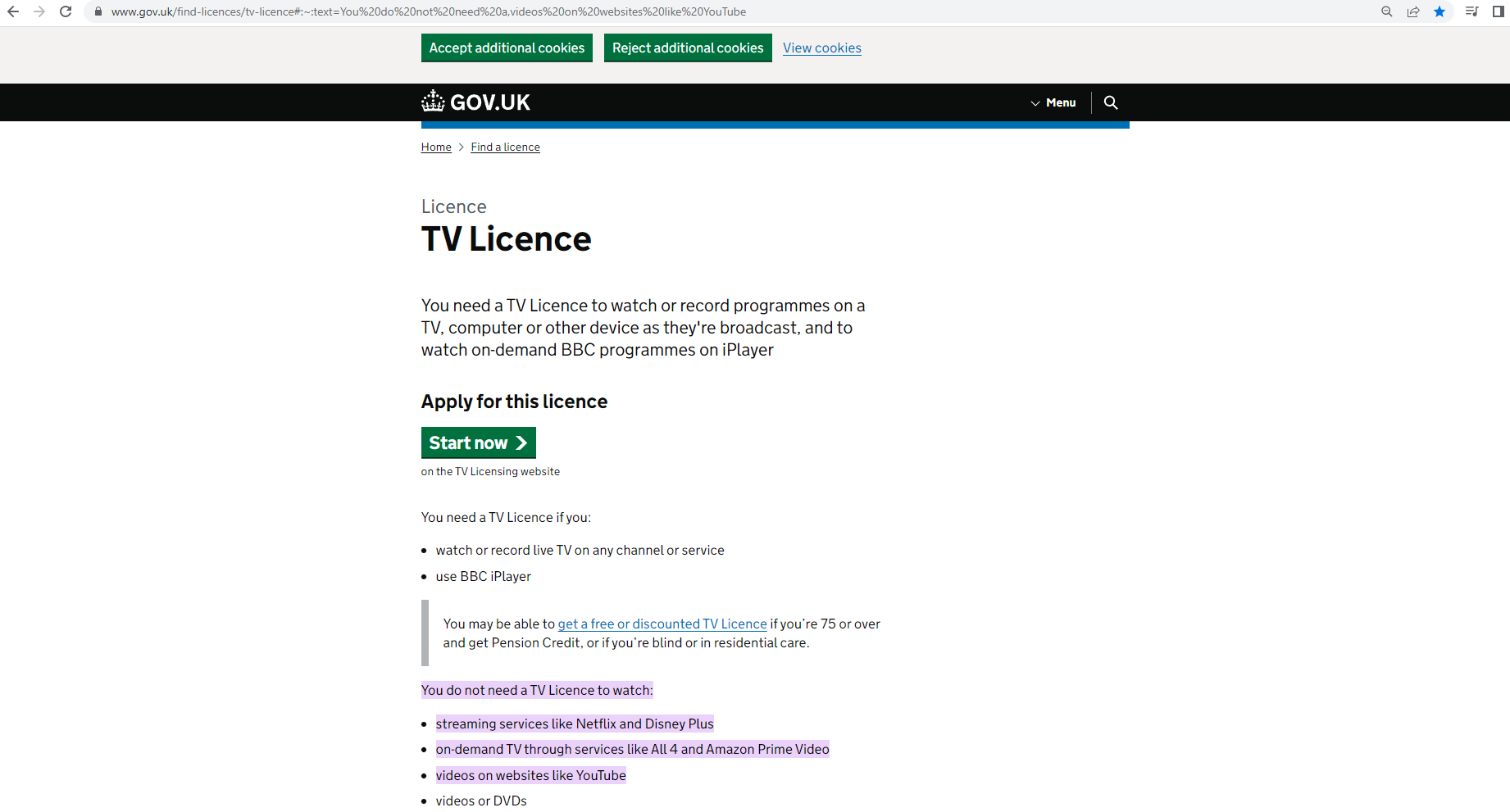Click the highlighted 'videos on websites like YouTube' text

pos(531,775)
